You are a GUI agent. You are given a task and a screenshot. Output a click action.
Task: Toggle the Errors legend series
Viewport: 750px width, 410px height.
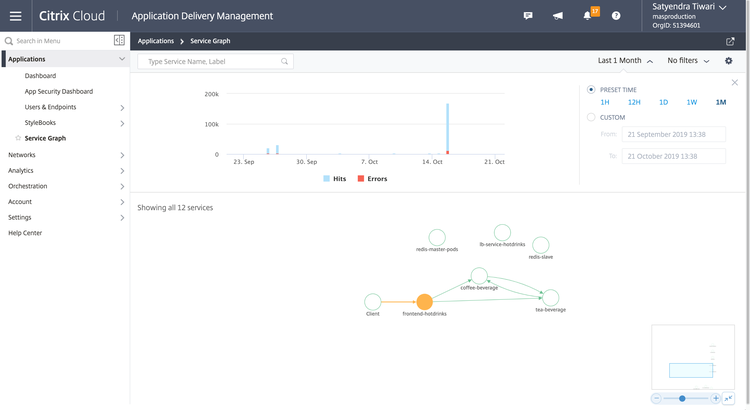(x=372, y=179)
